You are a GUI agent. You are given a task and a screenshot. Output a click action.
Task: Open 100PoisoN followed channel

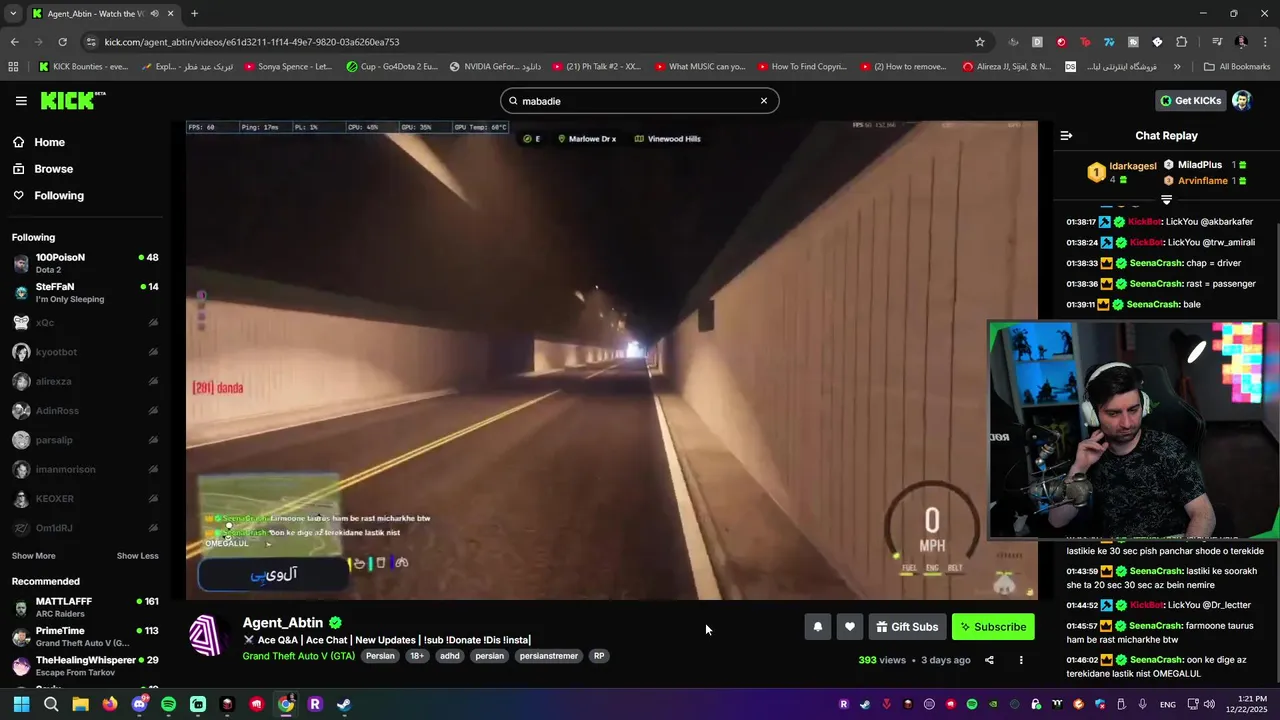(x=85, y=263)
